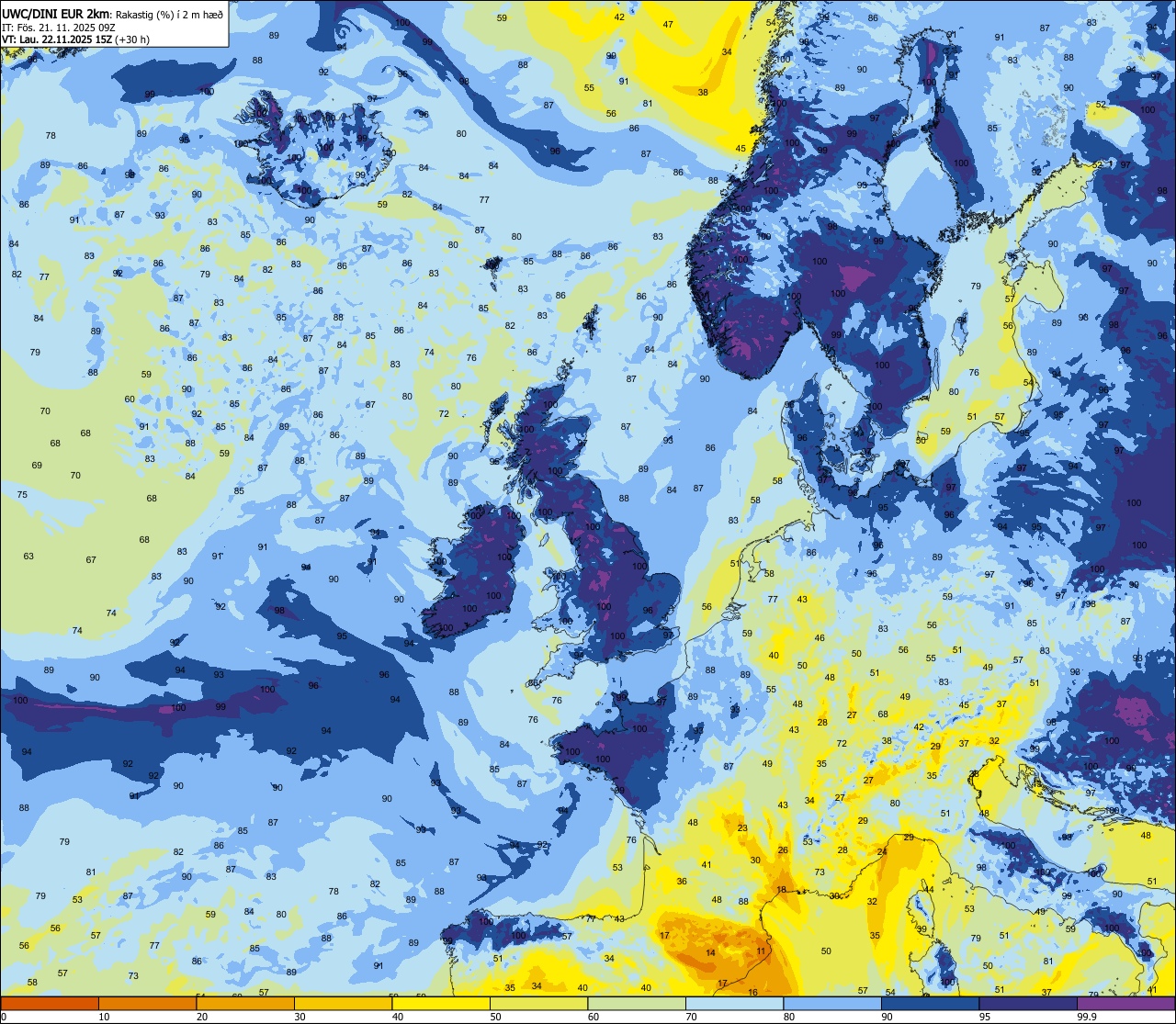Click the humidity value "14" over Spain
The width and height of the screenshot is (1176, 1024).
click(710, 953)
